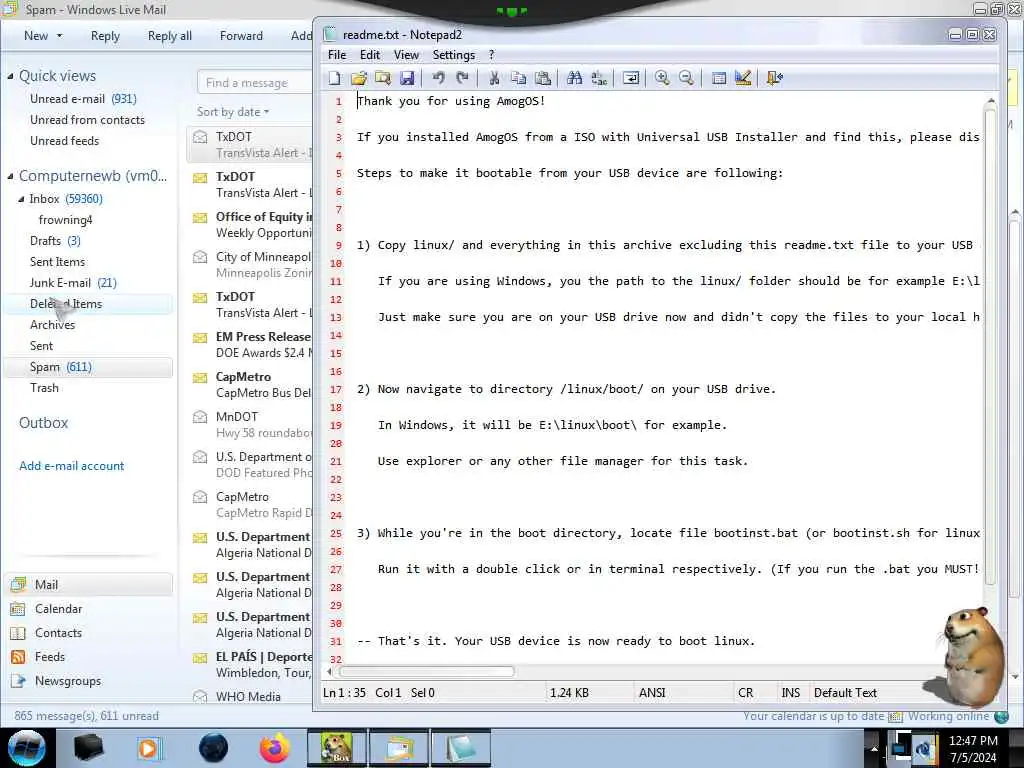Open the Sent Items folder

(57, 262)
